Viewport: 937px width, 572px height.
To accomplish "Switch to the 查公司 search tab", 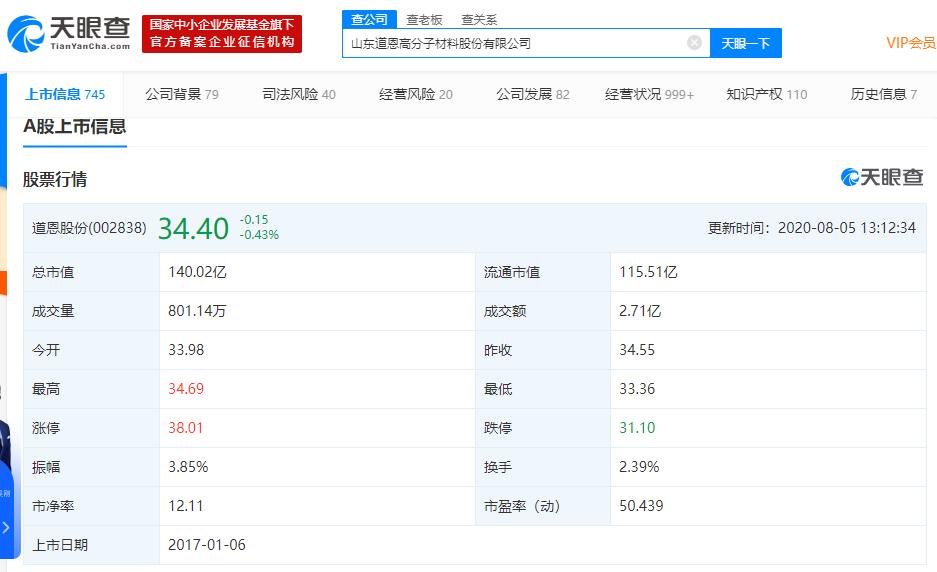I will (369, 19).
